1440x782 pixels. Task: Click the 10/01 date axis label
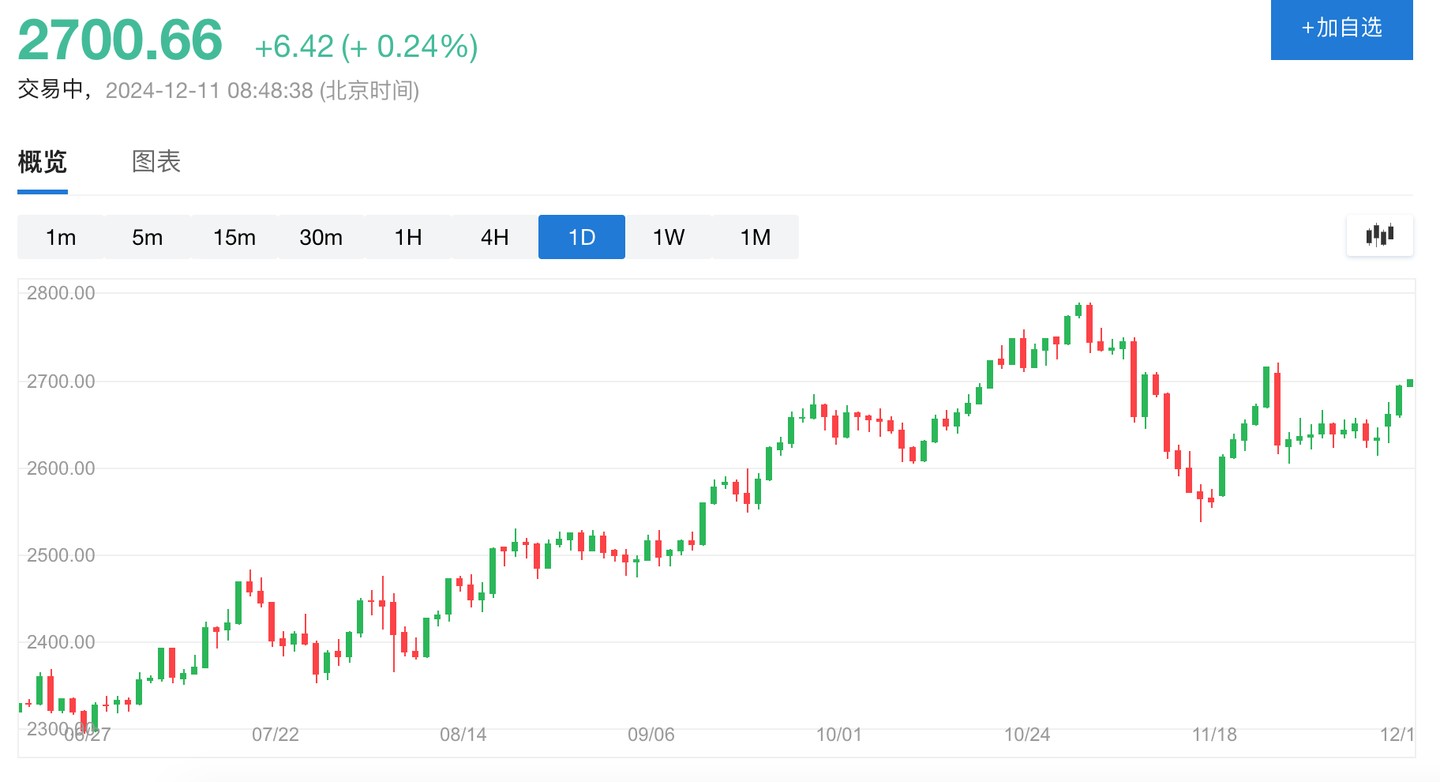click(839, 735)
